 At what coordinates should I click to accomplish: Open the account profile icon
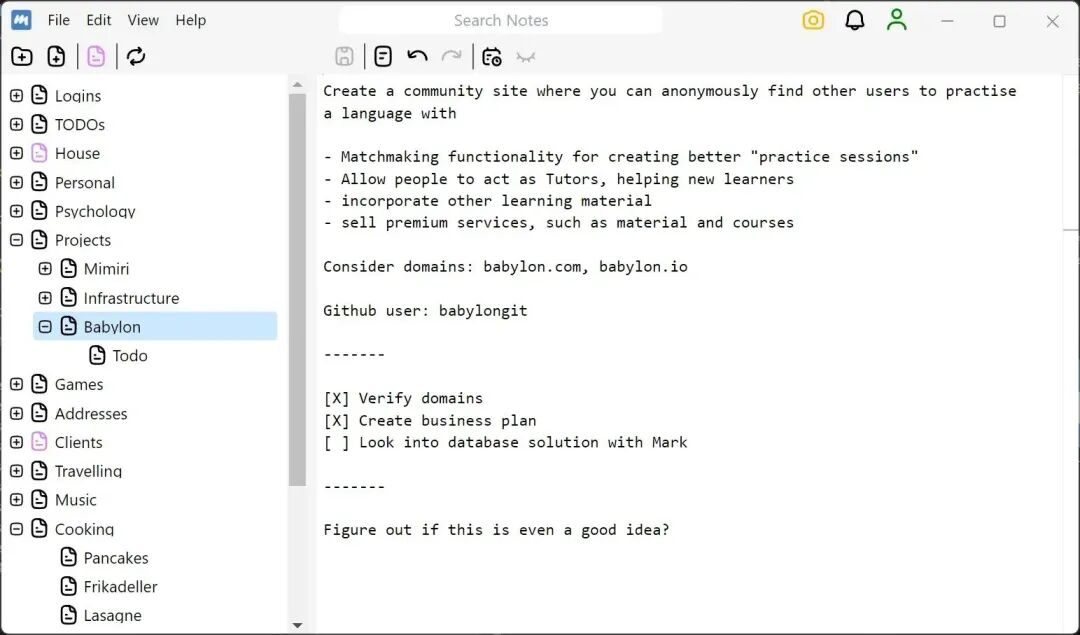(896, 20)
